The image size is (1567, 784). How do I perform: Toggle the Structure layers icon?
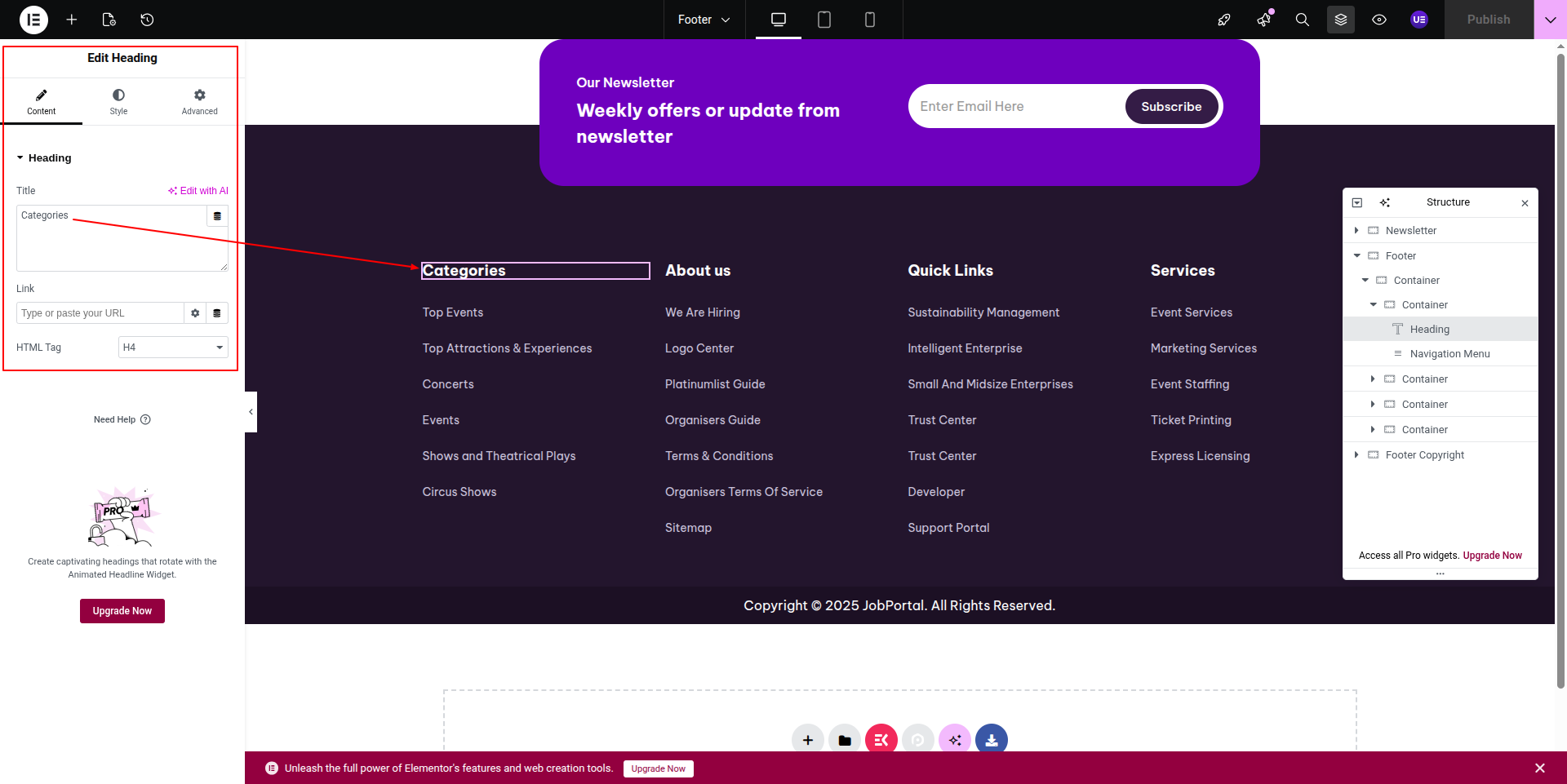pyautogui.click(x=1340, y=20)
